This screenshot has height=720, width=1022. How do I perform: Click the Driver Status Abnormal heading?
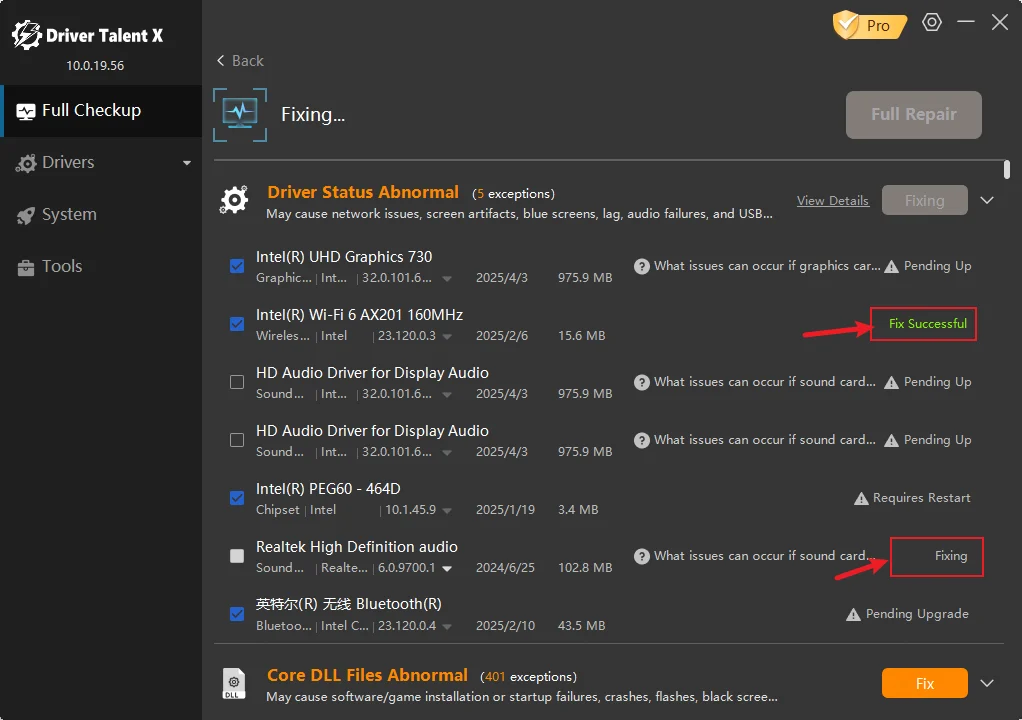click(x=363, y=192)
